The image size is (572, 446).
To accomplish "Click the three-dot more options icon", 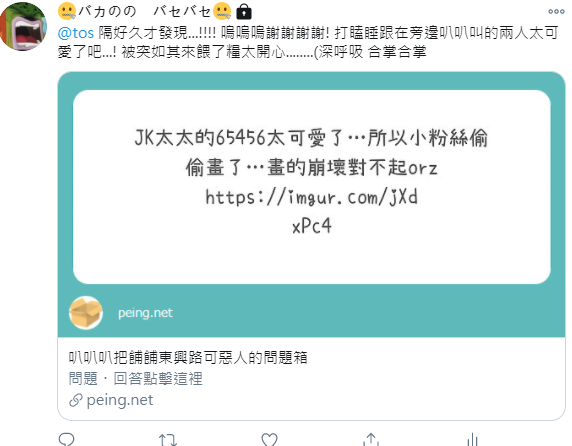I will click(556, 12).
